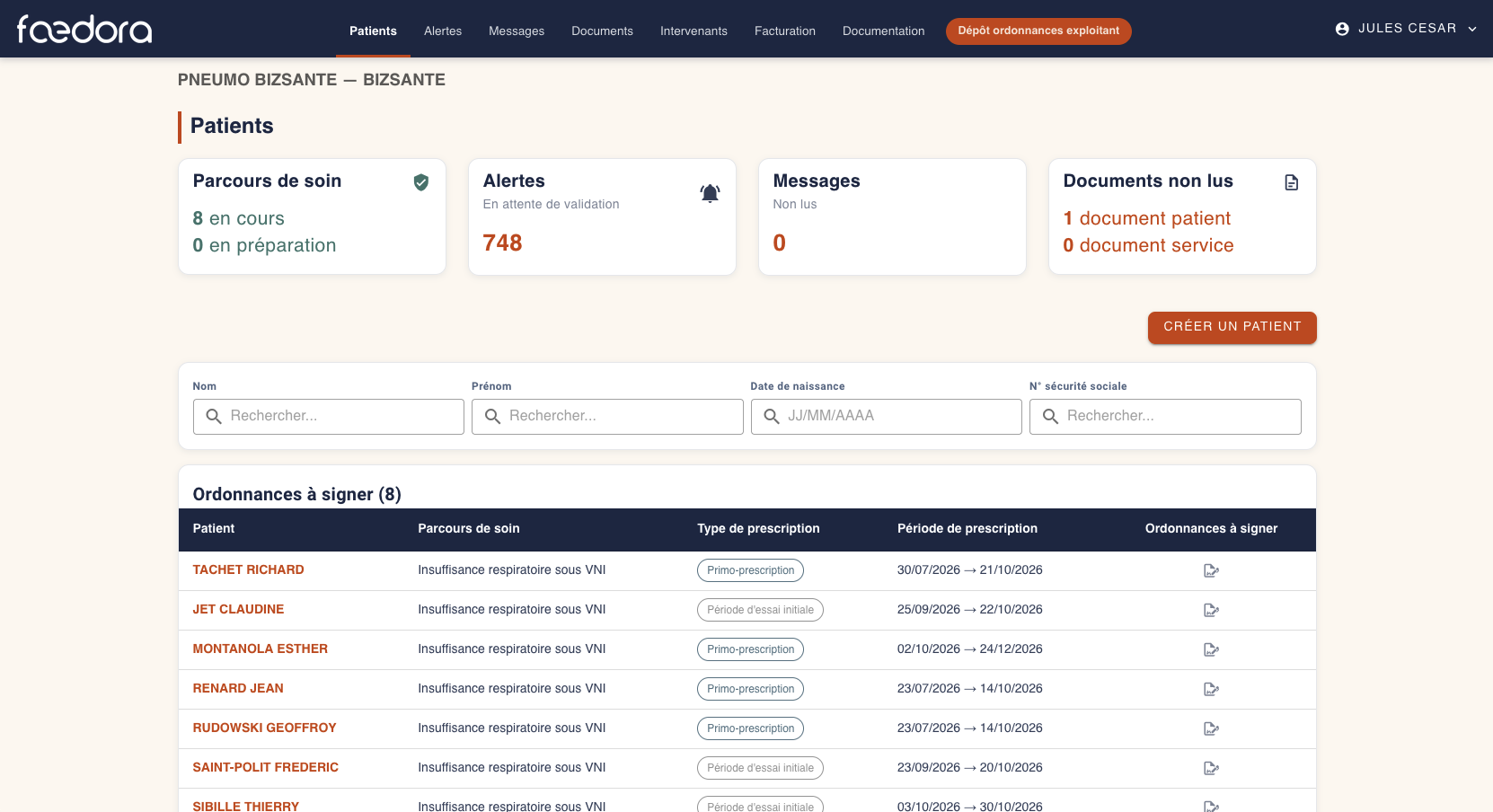The width and height of the screenshot is (1493, 812).
Task: Click the bell icon in Alertes card
Action: (x=710, y=193)
